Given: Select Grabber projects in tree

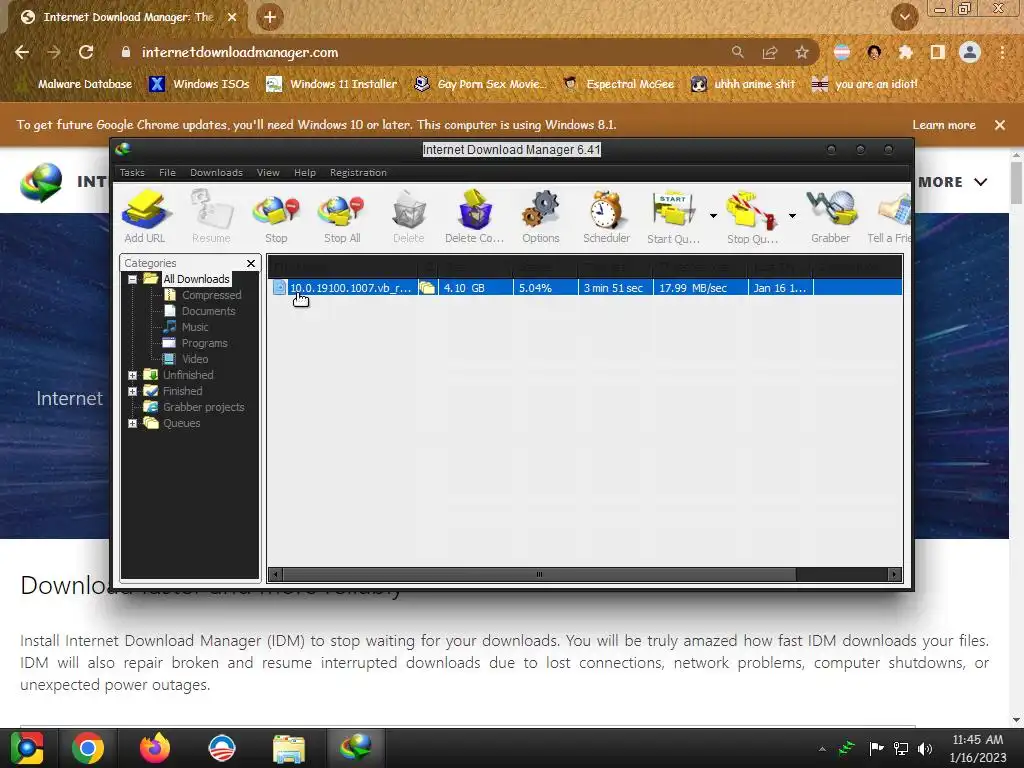Looking at the screenshot, I should pyautogui.click(x=203, y=407).
